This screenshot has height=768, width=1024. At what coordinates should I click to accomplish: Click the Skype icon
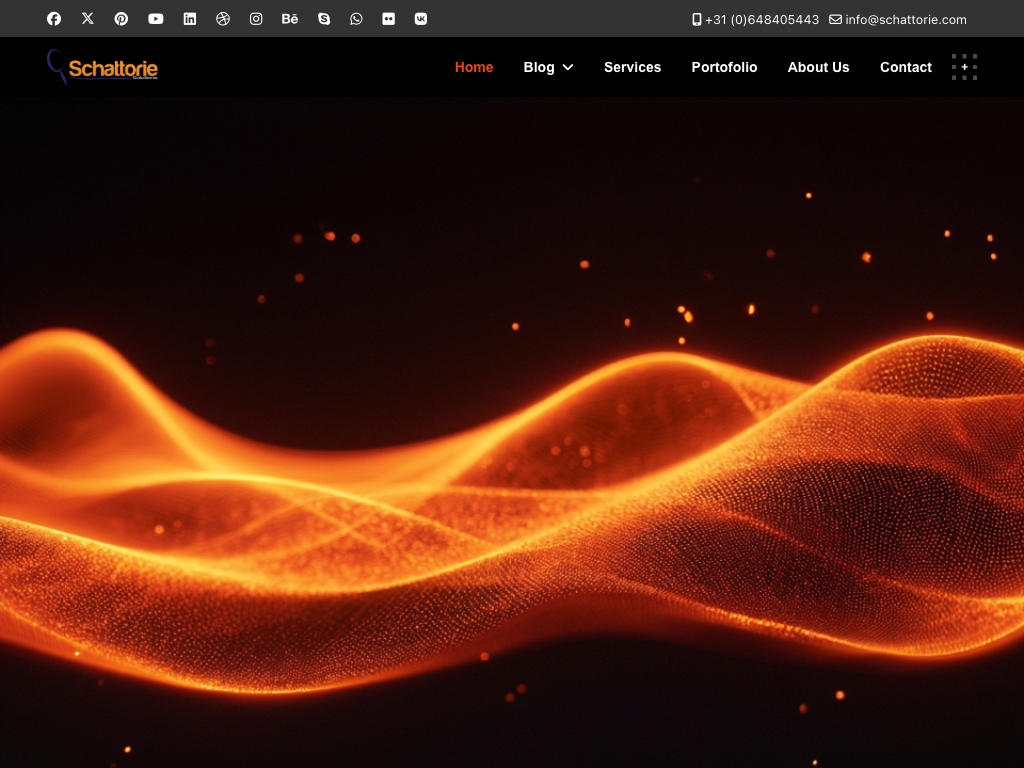[x=324, y=19]
